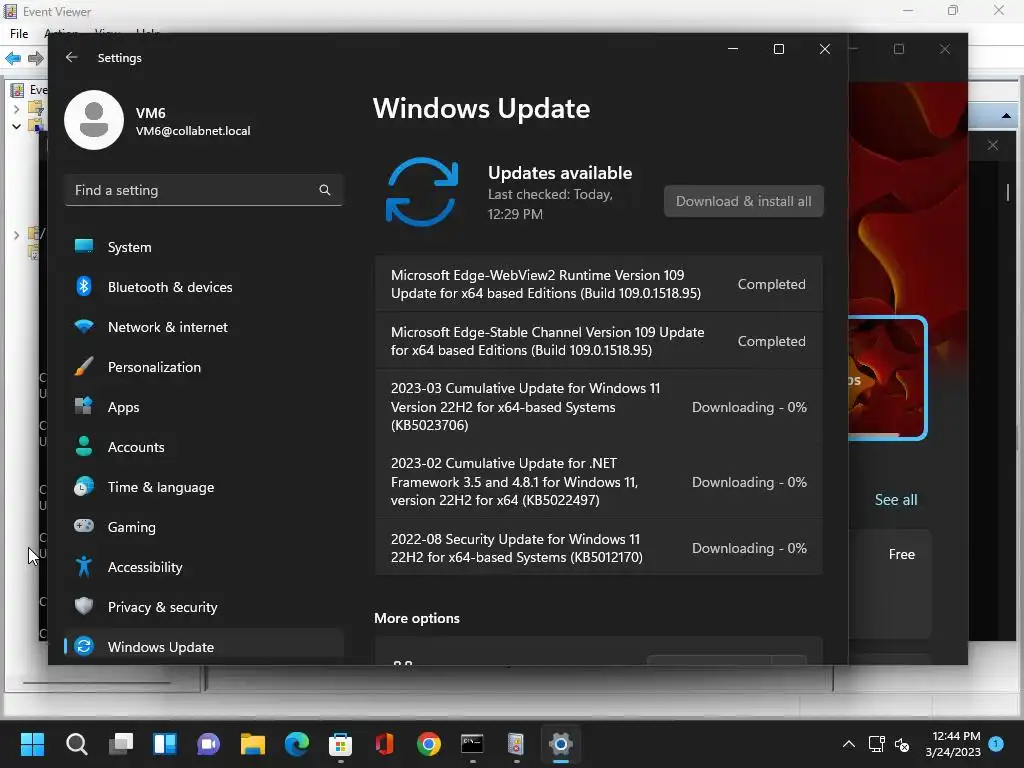Image resolution: width=1024 pixels, height=768 pixels.
Task: Open notification badge in taskbar
Action: point(996,743)
